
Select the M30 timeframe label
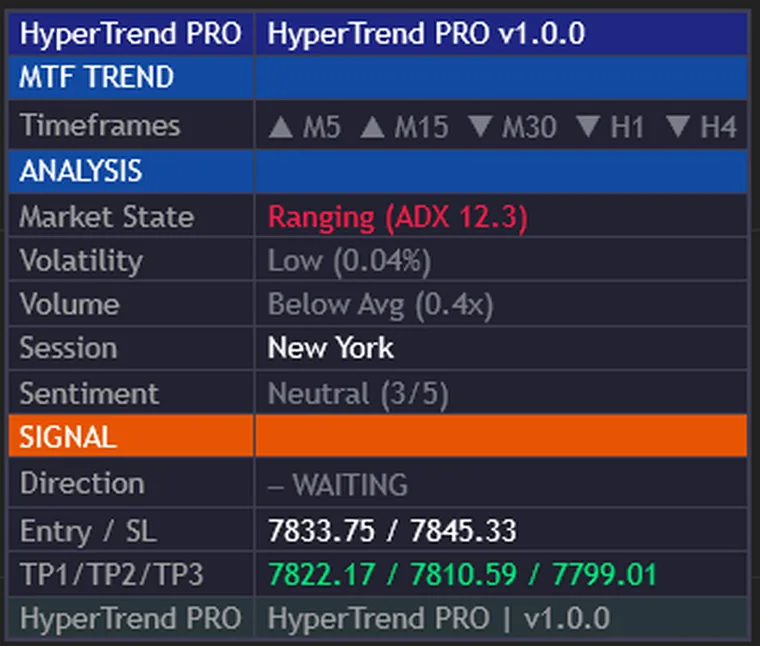click(x=529, y=127)
